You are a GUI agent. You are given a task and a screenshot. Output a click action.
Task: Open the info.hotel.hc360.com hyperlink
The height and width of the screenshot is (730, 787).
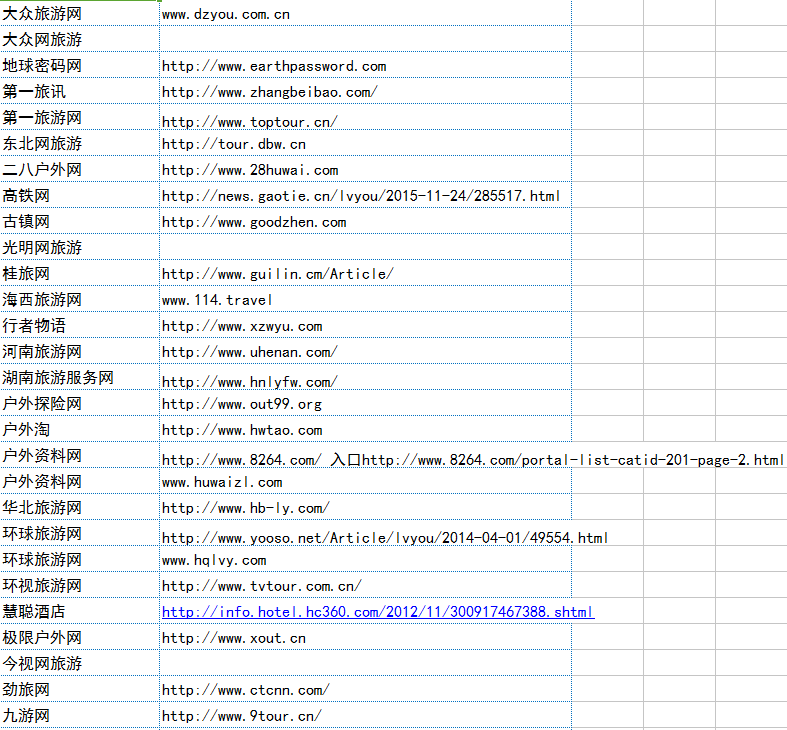point(378,612)
